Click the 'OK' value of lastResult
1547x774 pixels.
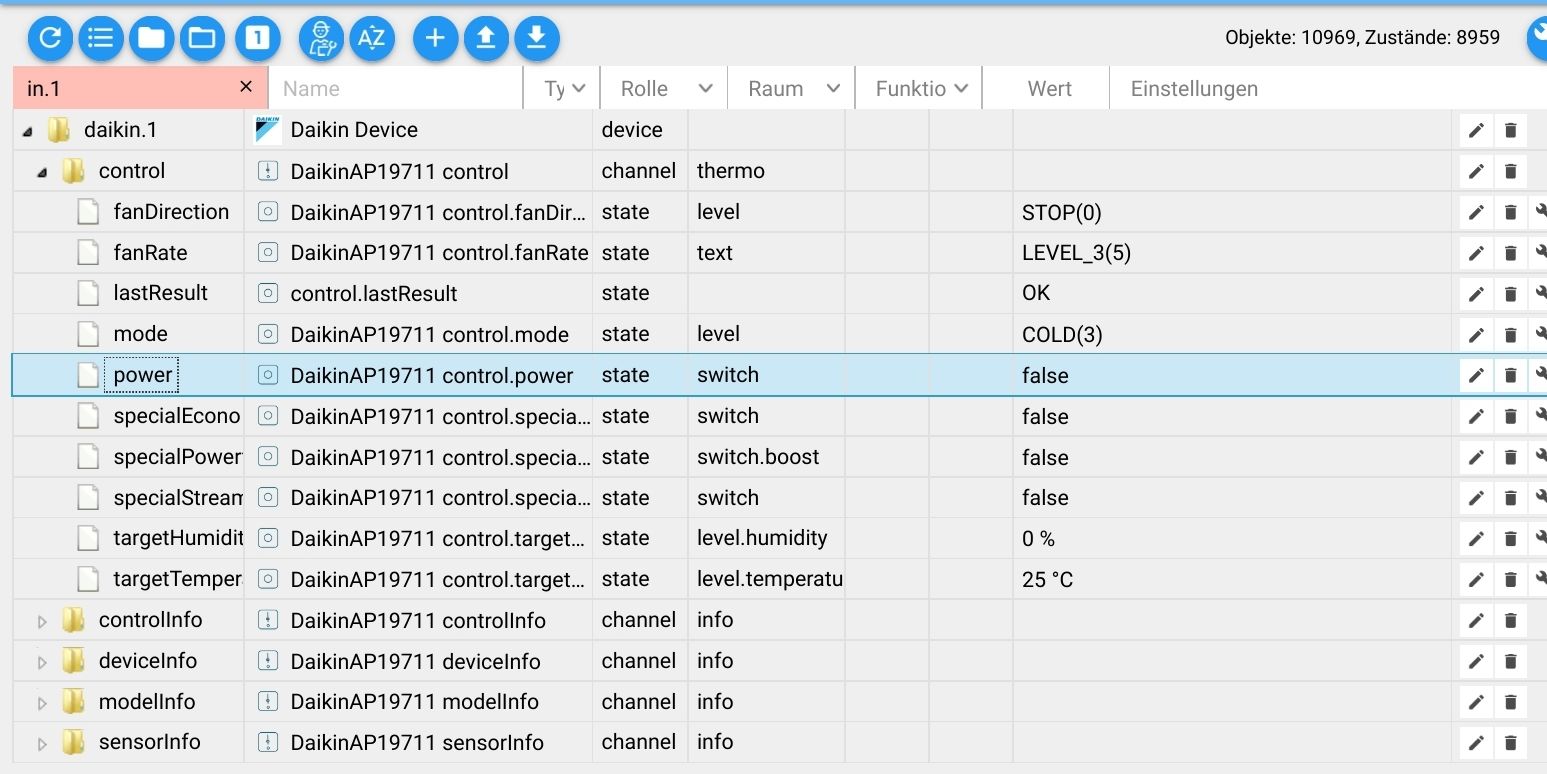tap(1036, 293)
